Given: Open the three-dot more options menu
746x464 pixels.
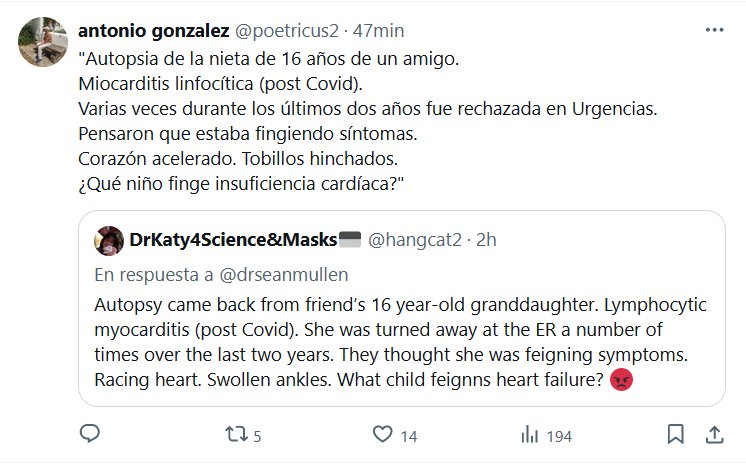Looking at the screenshot, I should pos(714,31).
